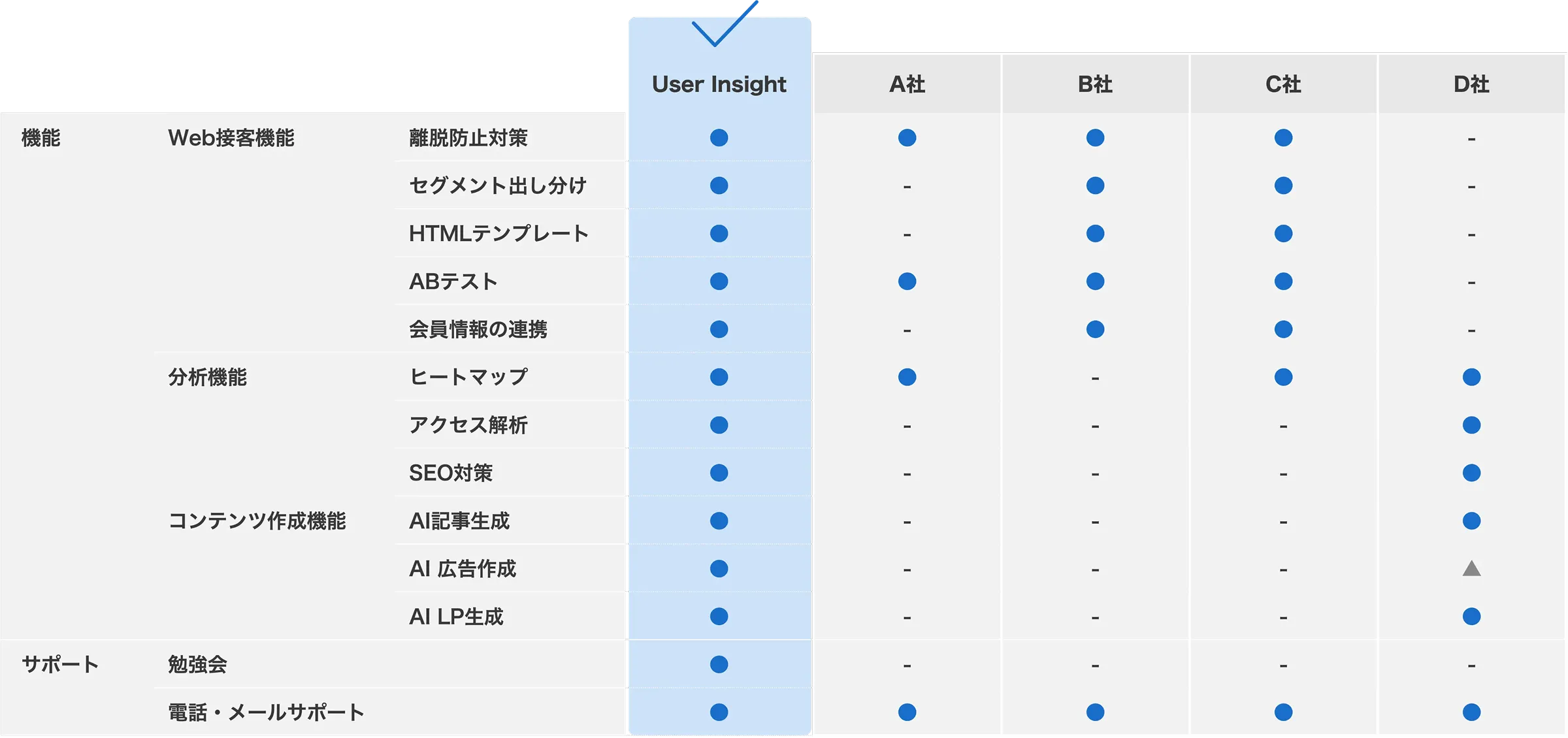Click User Insight's dot for 勉強会
Screen dimensions: 1568x738
click(719, 664)
